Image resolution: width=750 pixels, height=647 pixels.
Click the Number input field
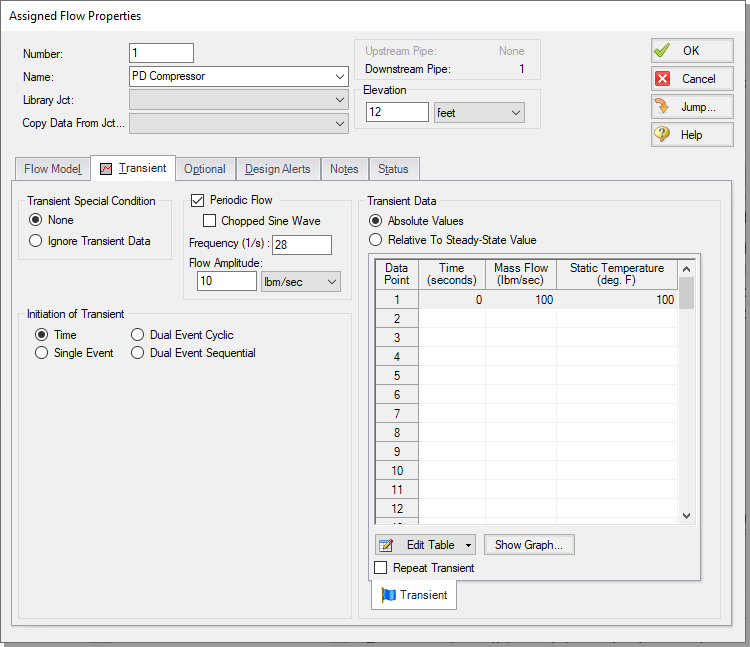161,53
